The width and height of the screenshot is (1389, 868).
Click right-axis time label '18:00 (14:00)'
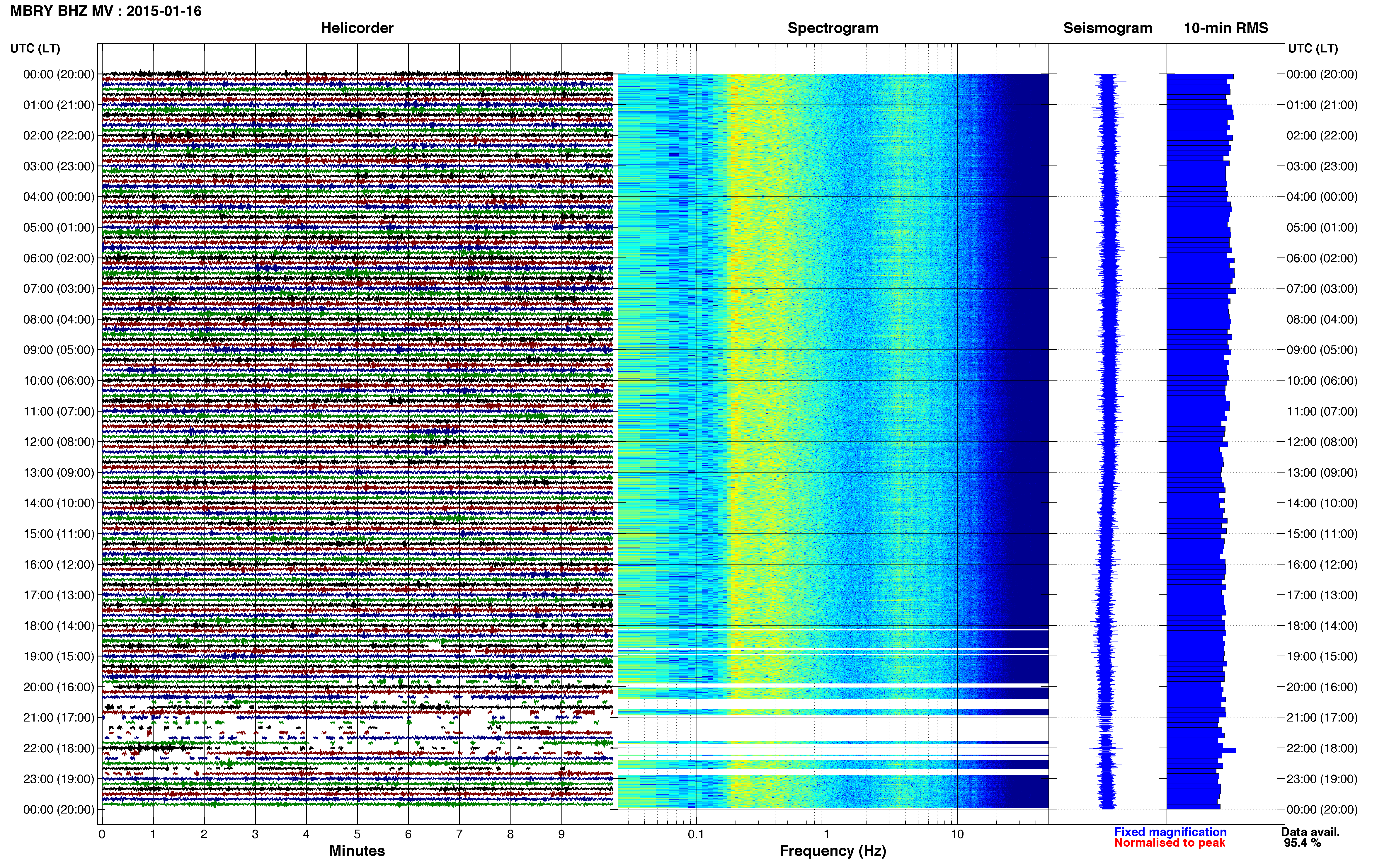pos(1322,626)
